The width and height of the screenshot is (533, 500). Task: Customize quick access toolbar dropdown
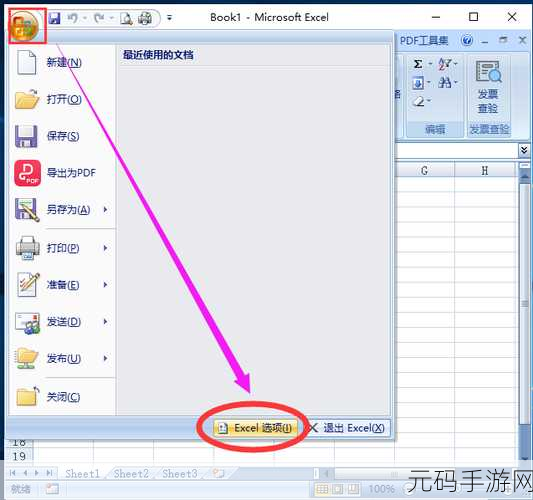(169, 17)
